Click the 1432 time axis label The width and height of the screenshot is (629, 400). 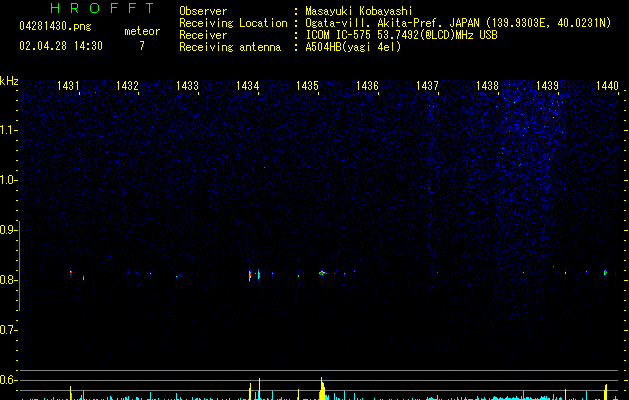tap(127, 86)
